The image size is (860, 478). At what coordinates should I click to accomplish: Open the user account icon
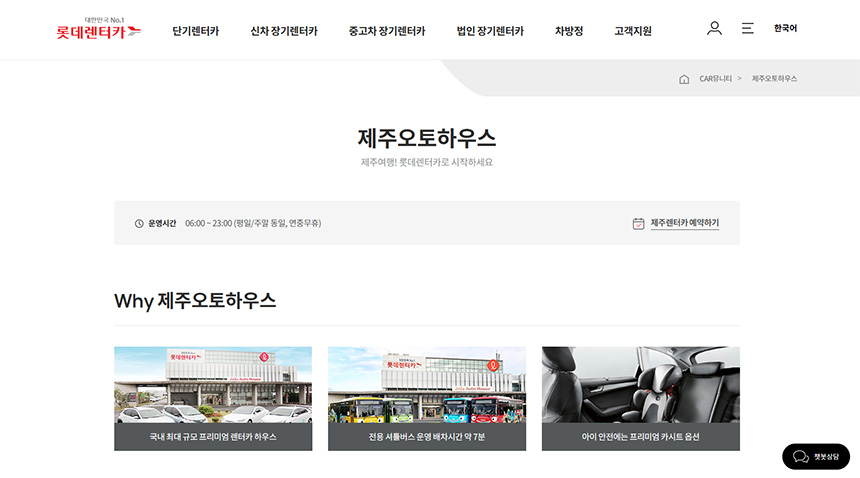[x=714, y=28]
